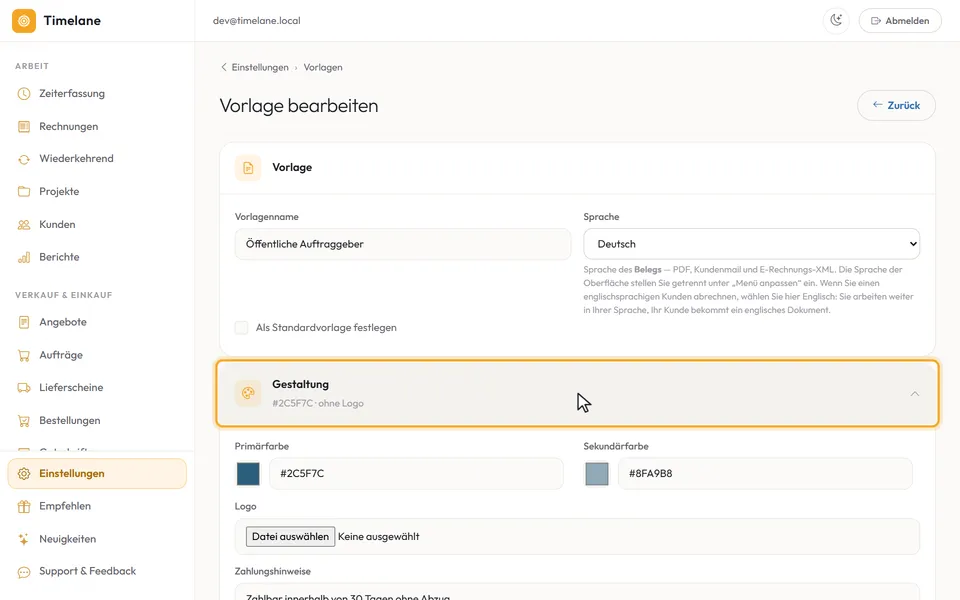This screenshot has width=960, height=600.
Task: Click the Zurück button
Action: (896, 105)
